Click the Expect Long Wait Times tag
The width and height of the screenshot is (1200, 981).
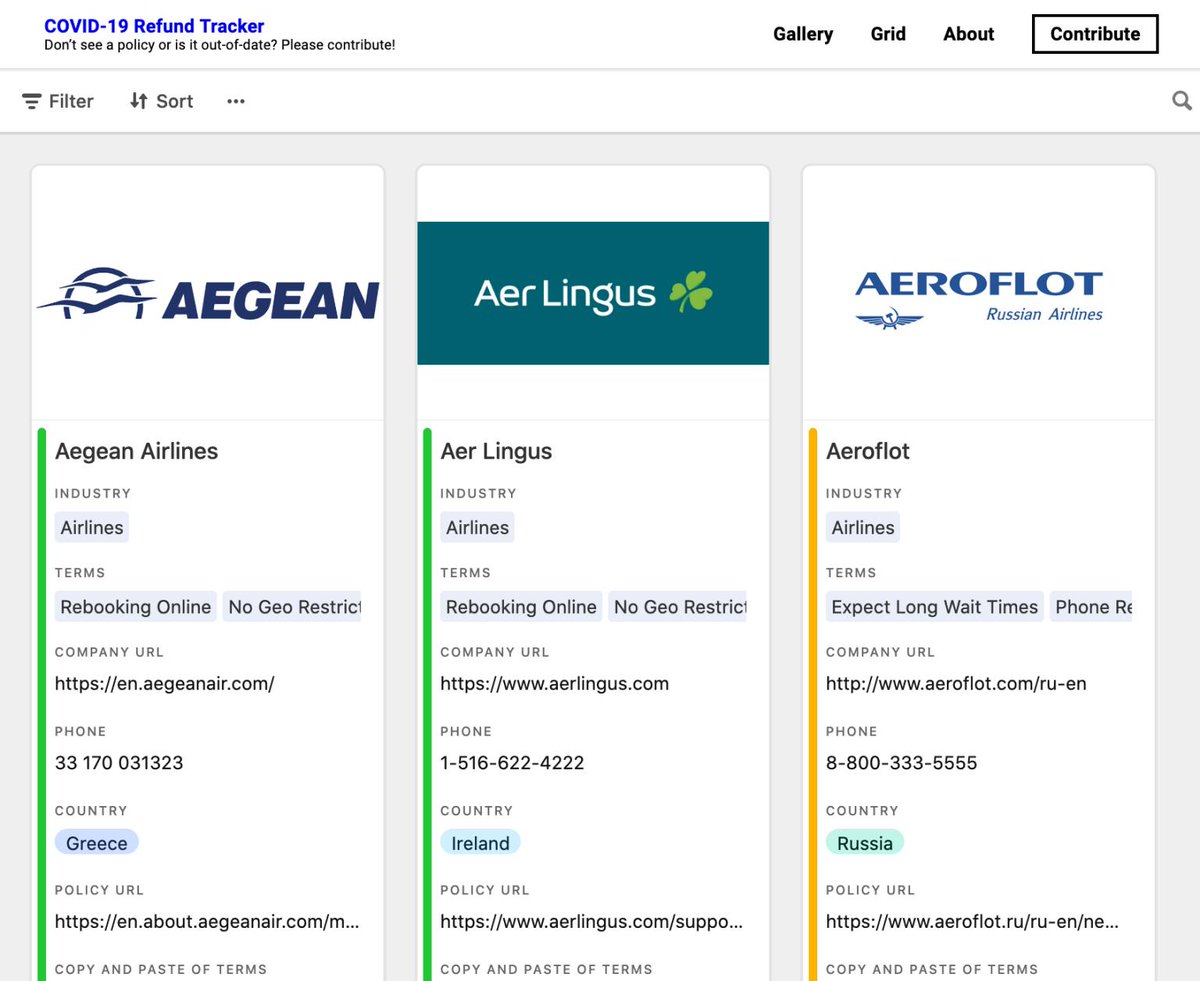coord(935,607)
